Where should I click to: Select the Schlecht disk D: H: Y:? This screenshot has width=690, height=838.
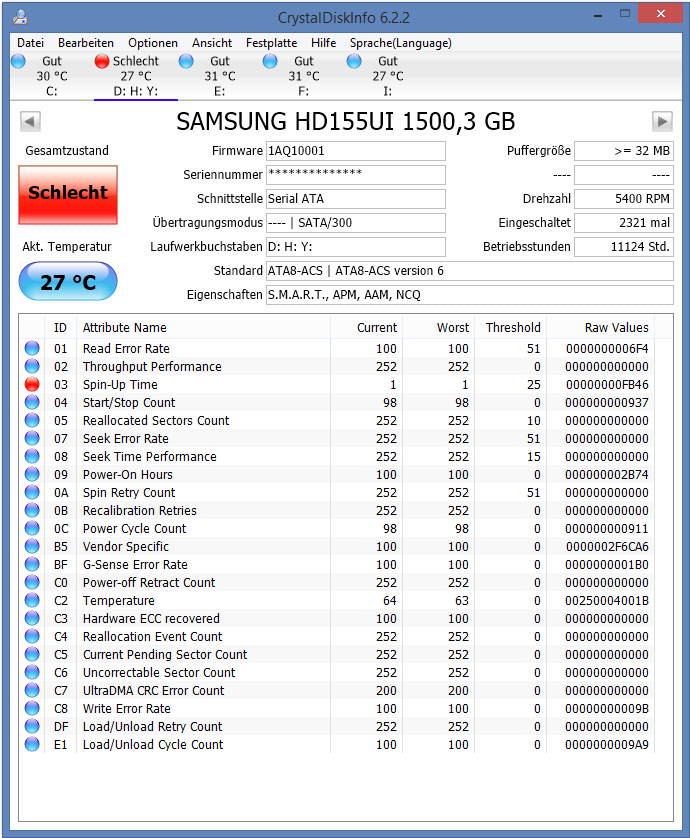[136, 76]
